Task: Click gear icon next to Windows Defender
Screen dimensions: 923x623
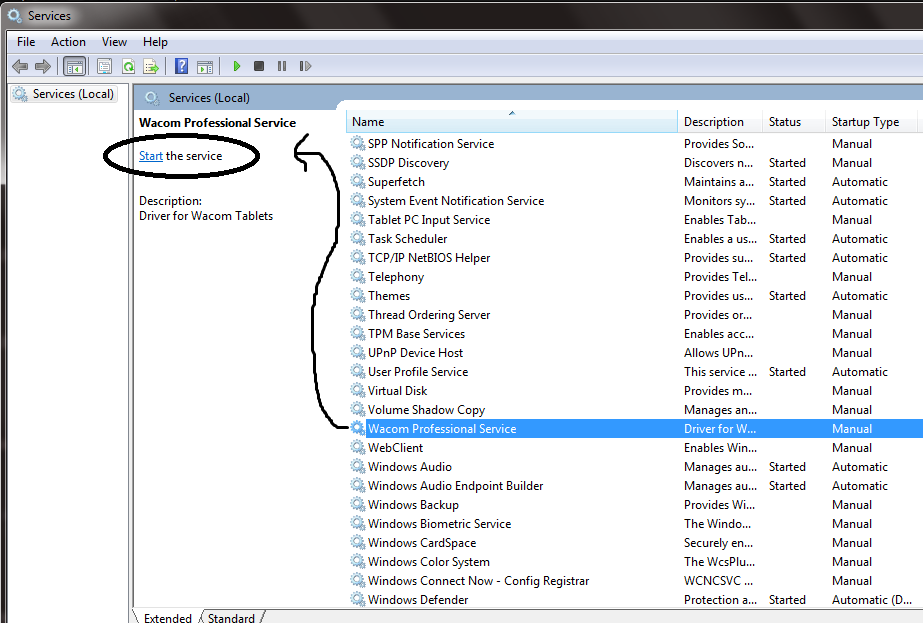Action: click(357, 599)
